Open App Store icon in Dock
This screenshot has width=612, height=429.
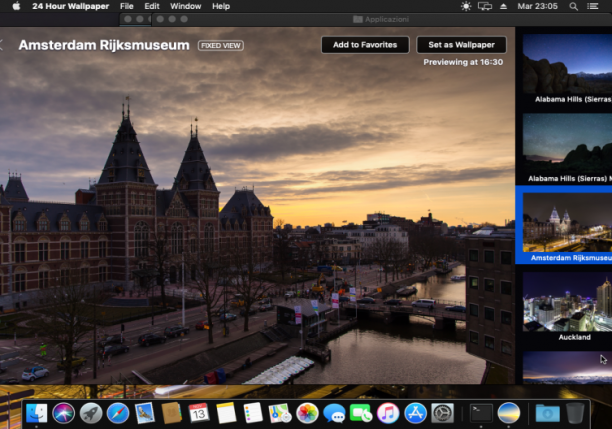pyautogui.click(x=415, y=413)
